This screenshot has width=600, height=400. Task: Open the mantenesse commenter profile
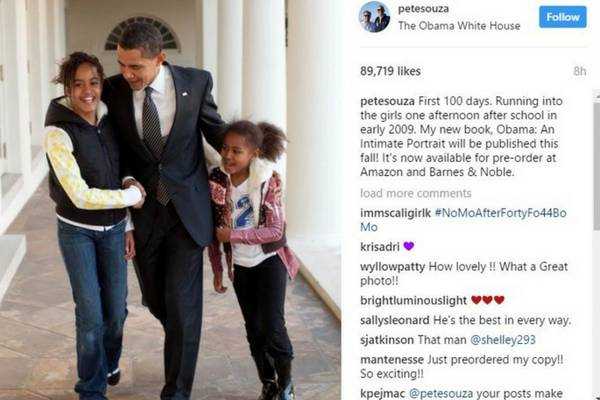click(x=392, y=360)
